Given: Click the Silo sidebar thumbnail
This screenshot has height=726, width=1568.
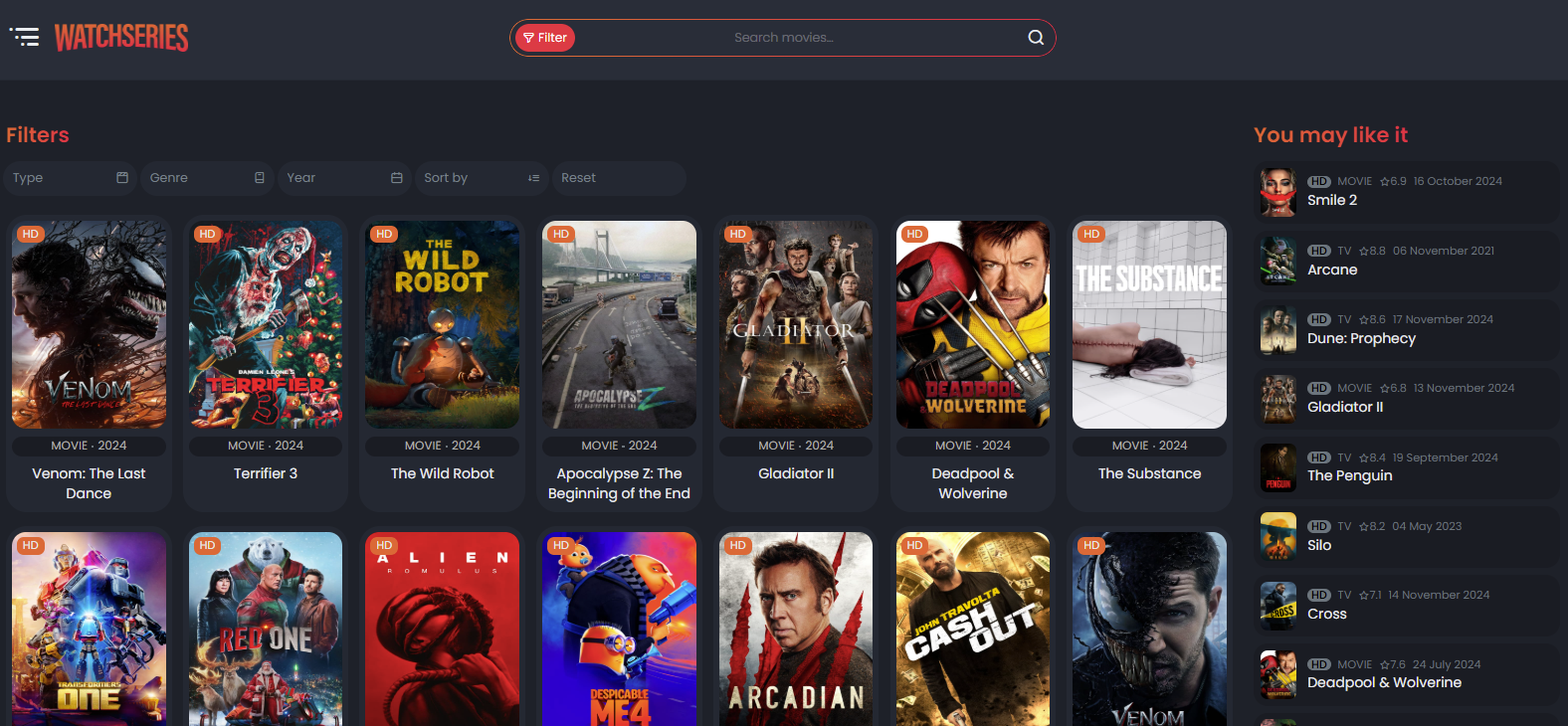Looking at the screenshot, I should [x=1278, y=537].
